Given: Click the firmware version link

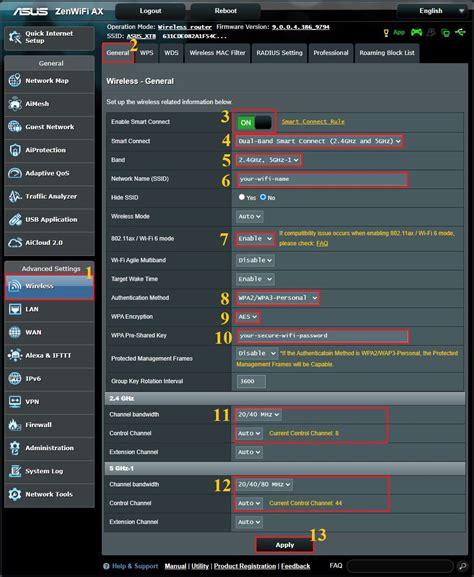Looking at the screenshot, I should point(301,27).
